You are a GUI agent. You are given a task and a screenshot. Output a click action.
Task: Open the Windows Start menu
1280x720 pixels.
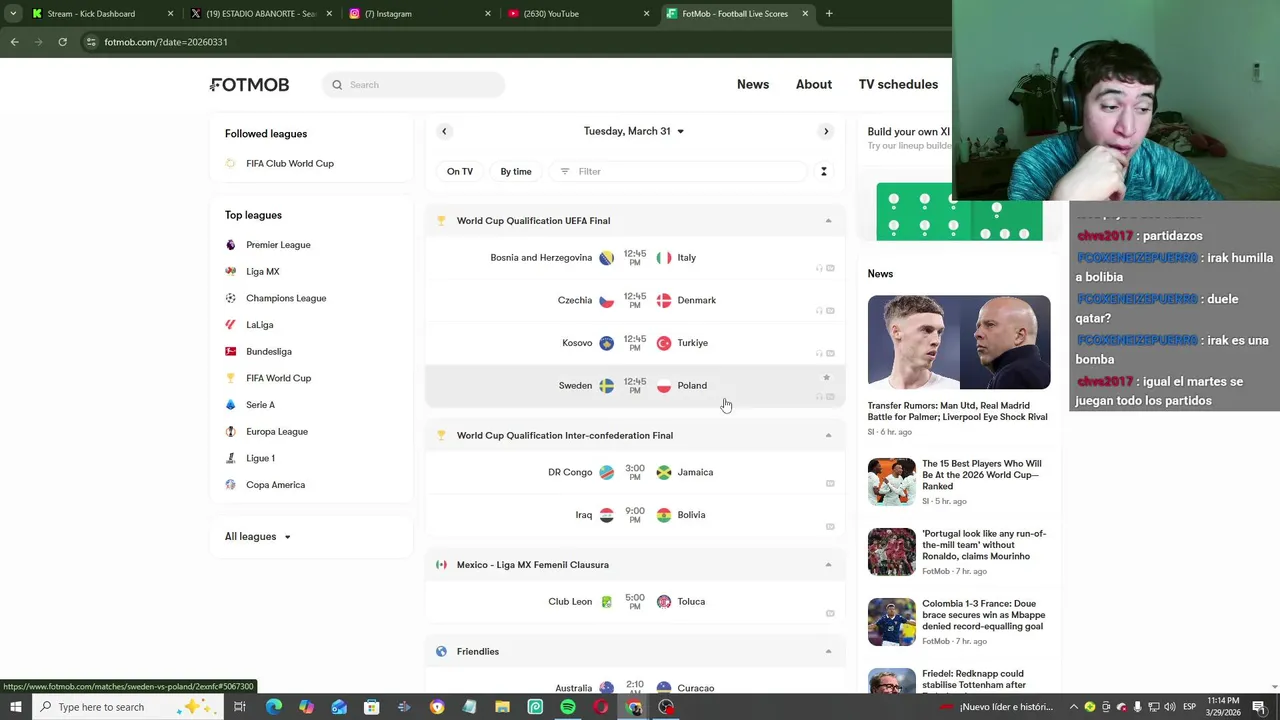pos(15,707)
